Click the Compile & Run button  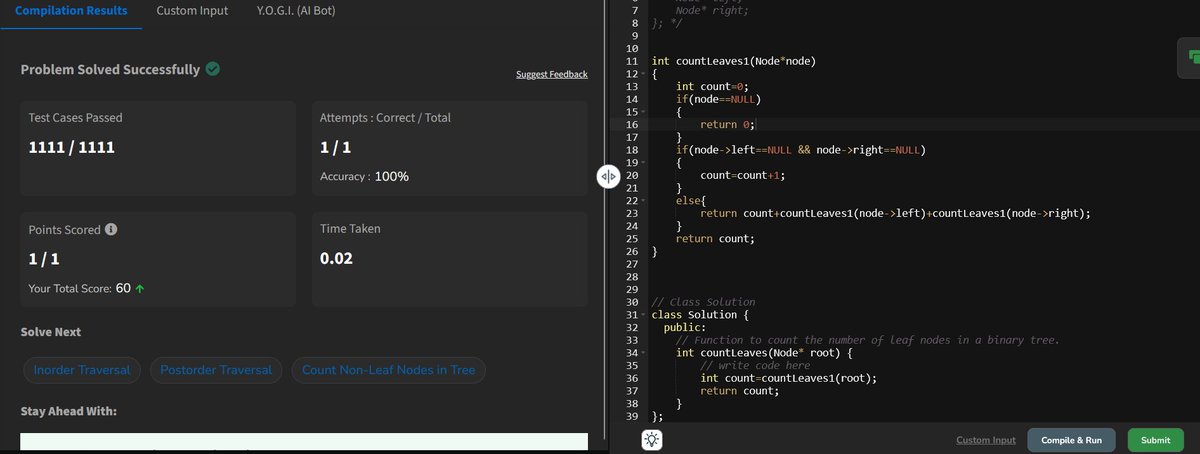coord(1071,440)
